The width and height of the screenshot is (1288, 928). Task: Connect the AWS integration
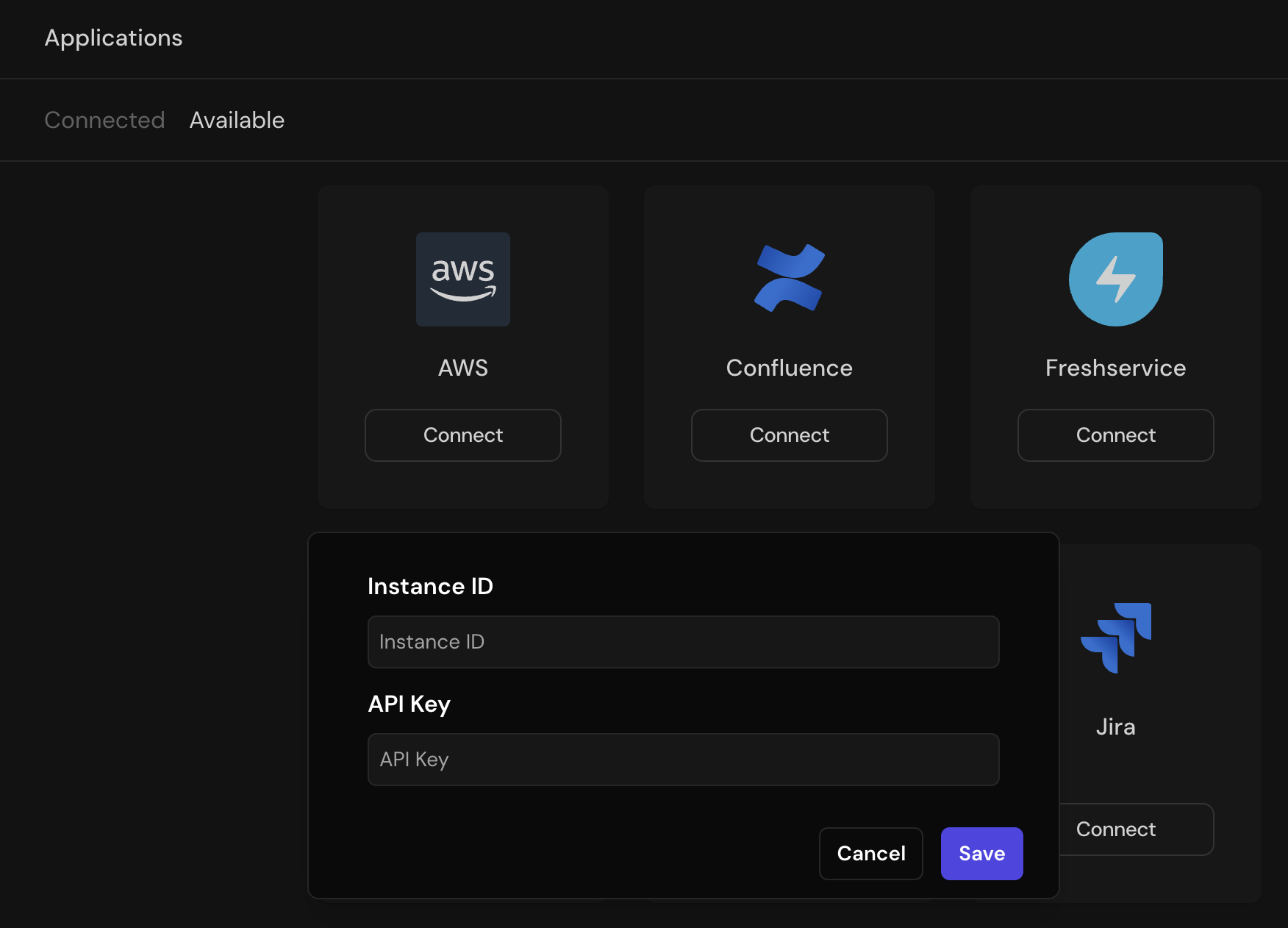pos(462,435)
